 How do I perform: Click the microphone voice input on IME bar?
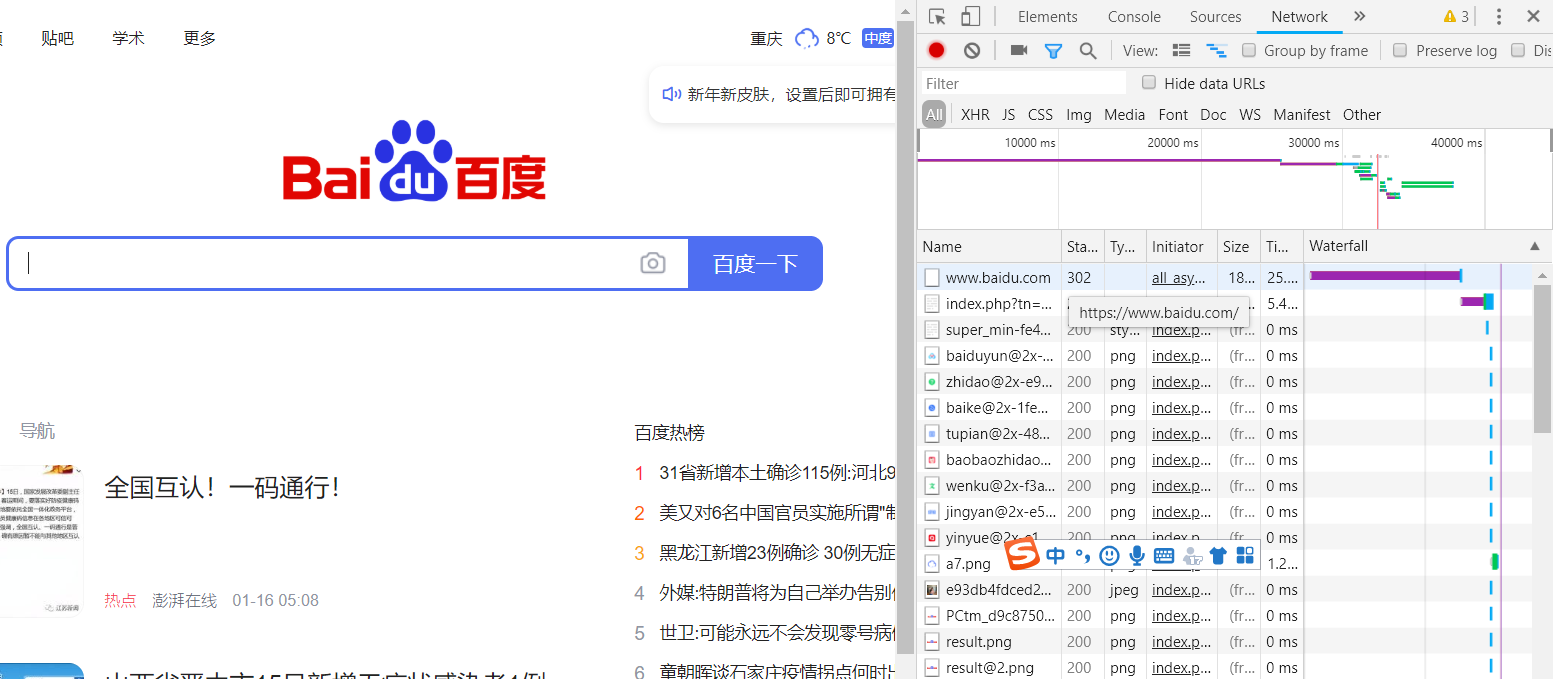click(1136, 555)
